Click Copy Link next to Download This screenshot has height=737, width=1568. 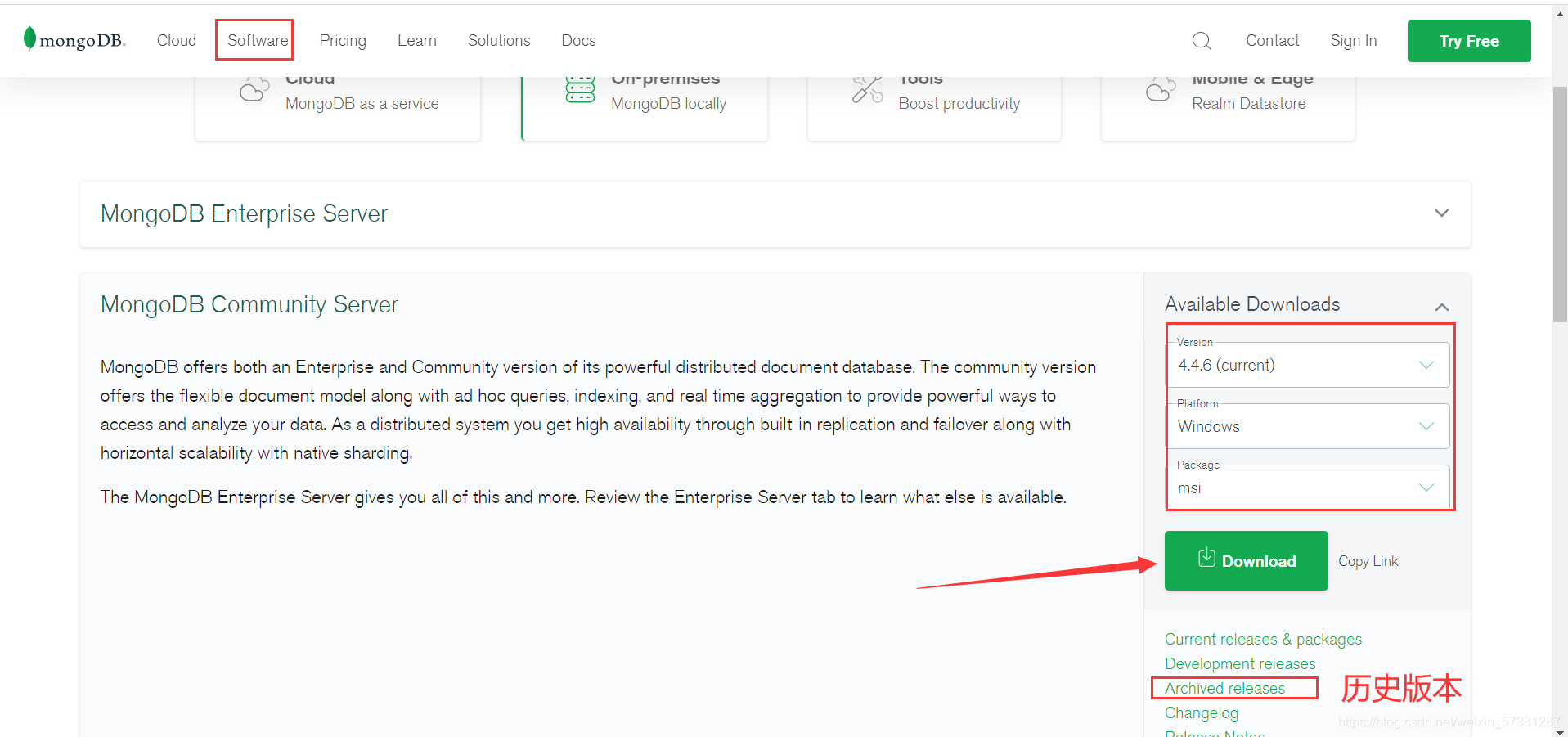click(1368, 561)
